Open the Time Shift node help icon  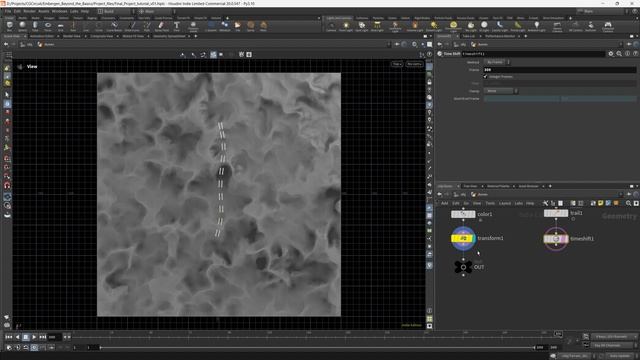point(635,53)
